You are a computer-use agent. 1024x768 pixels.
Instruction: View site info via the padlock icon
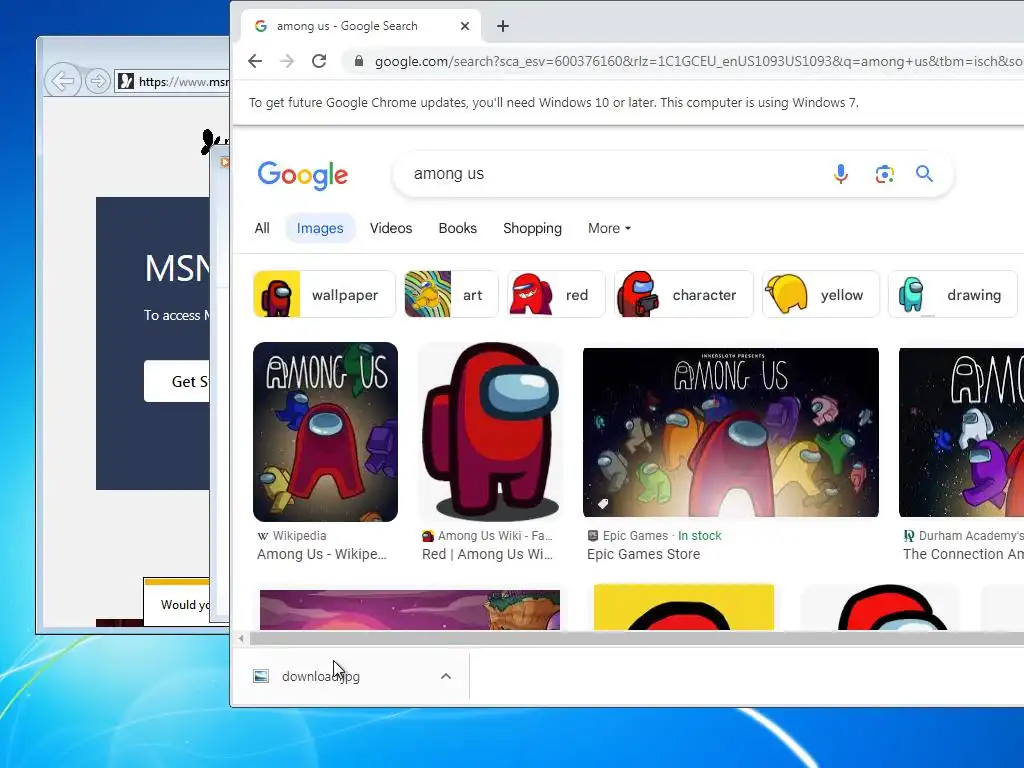(359, 61)
